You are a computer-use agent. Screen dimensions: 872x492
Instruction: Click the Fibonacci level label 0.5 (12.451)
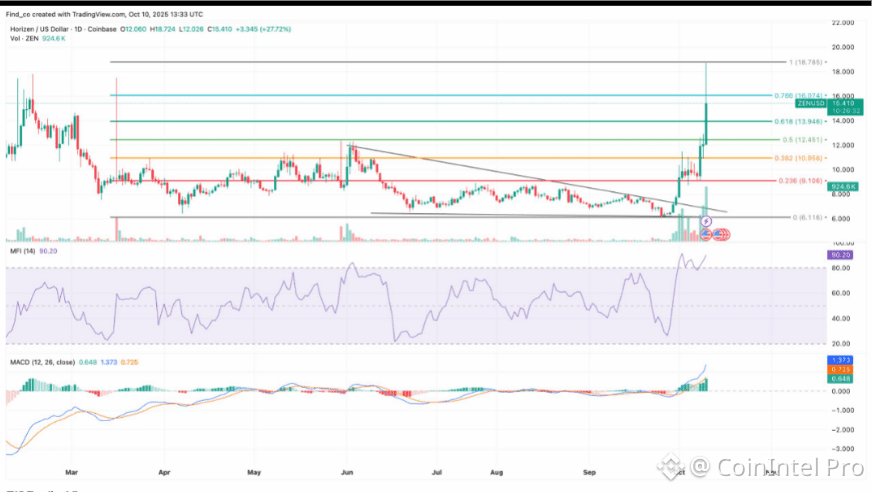click(802, 140)
